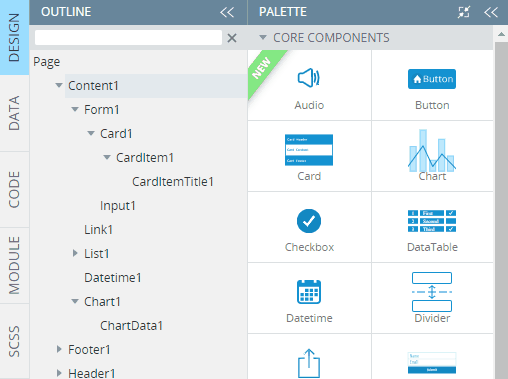This screenshot has height=379, width=508.
Task: Select Chart1 in the outline
Action: [x=102, y=302]
